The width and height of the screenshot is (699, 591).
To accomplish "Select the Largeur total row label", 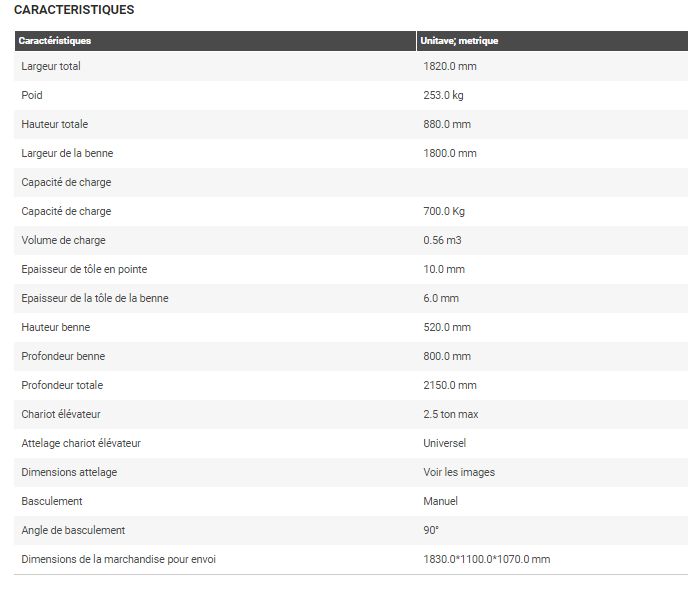I will click(51, 67).
